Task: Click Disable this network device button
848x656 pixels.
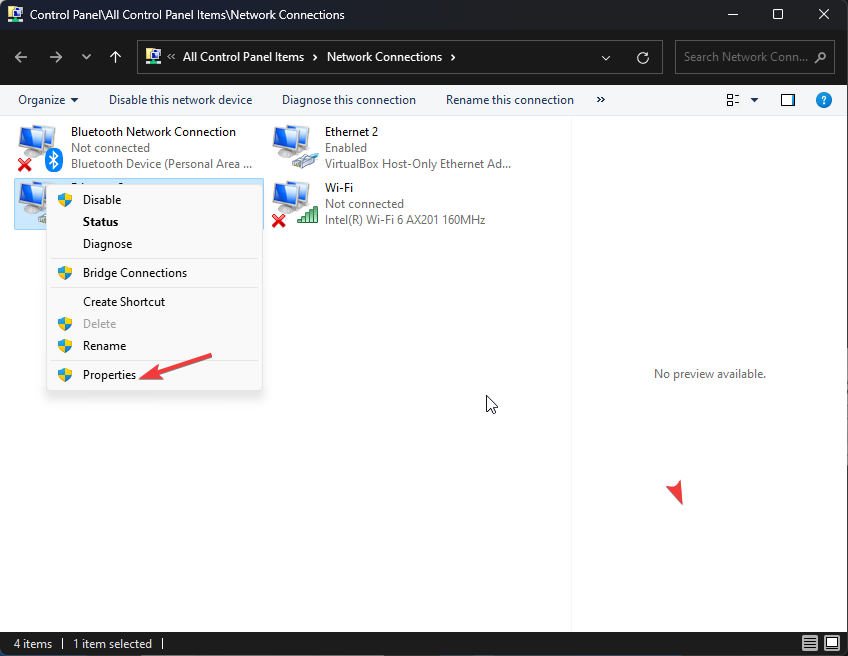Action: (x=180, y=100)
